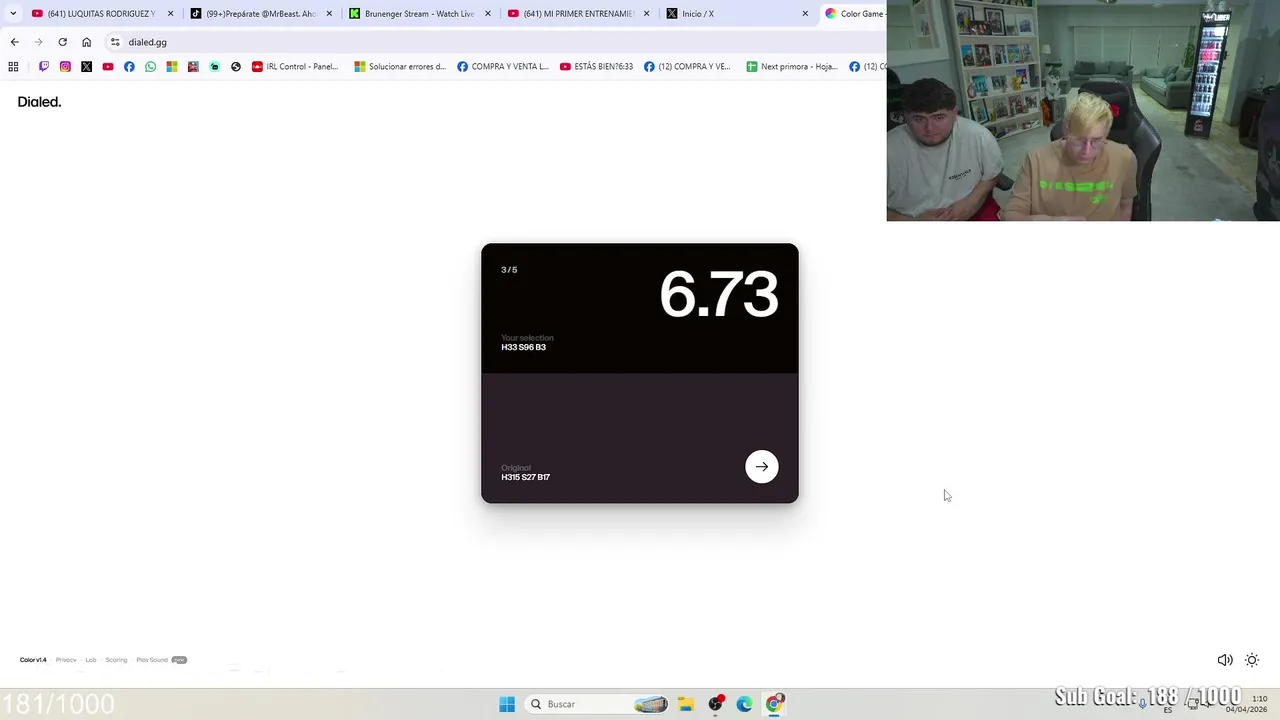View site information icon in address bar
The height and width of the screenshot is (720, 1280).
pos(115,42)
